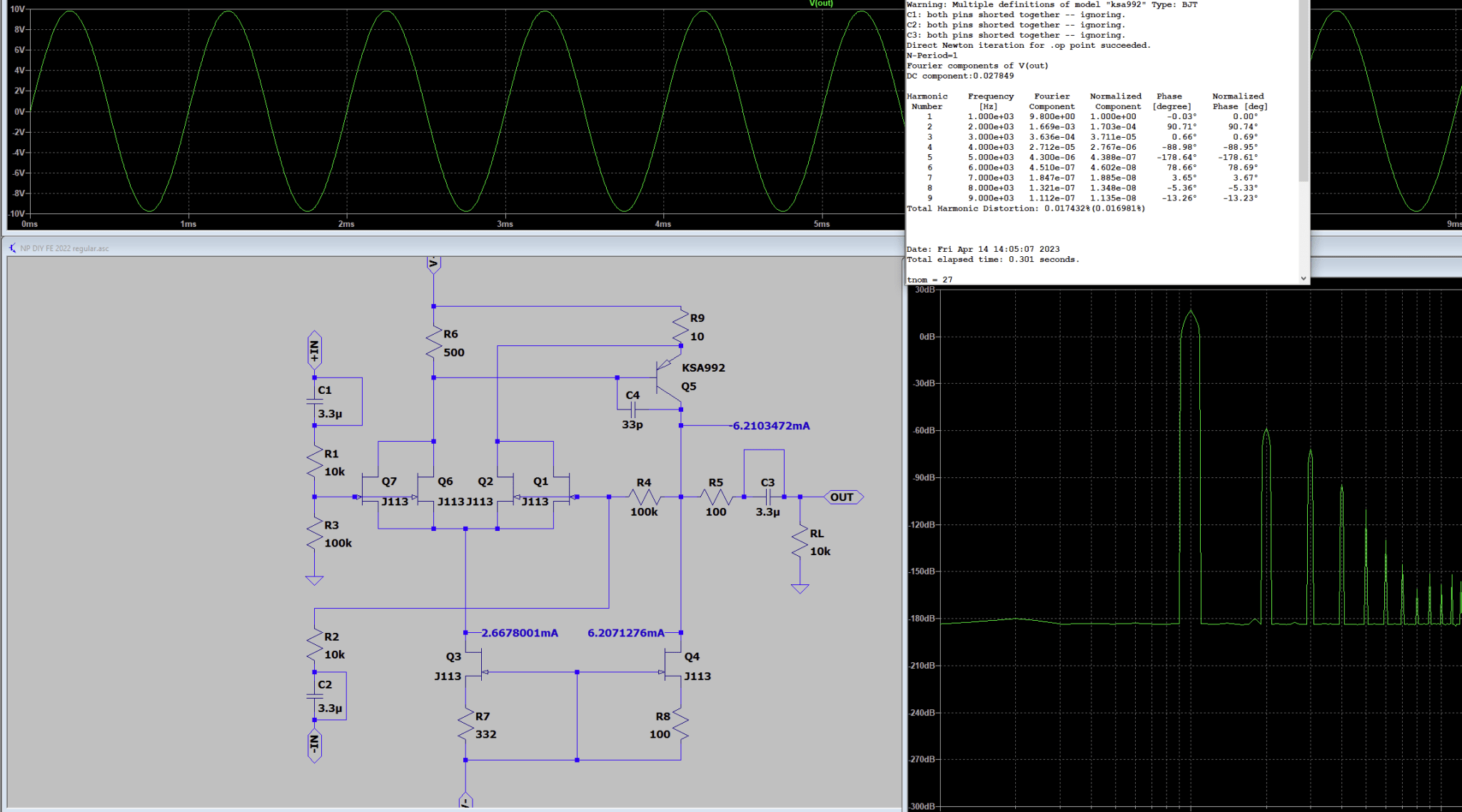The width and height of the screenshot is (1462, 812).
Task: Select the -IN input port label
Action: pos(314,745)
